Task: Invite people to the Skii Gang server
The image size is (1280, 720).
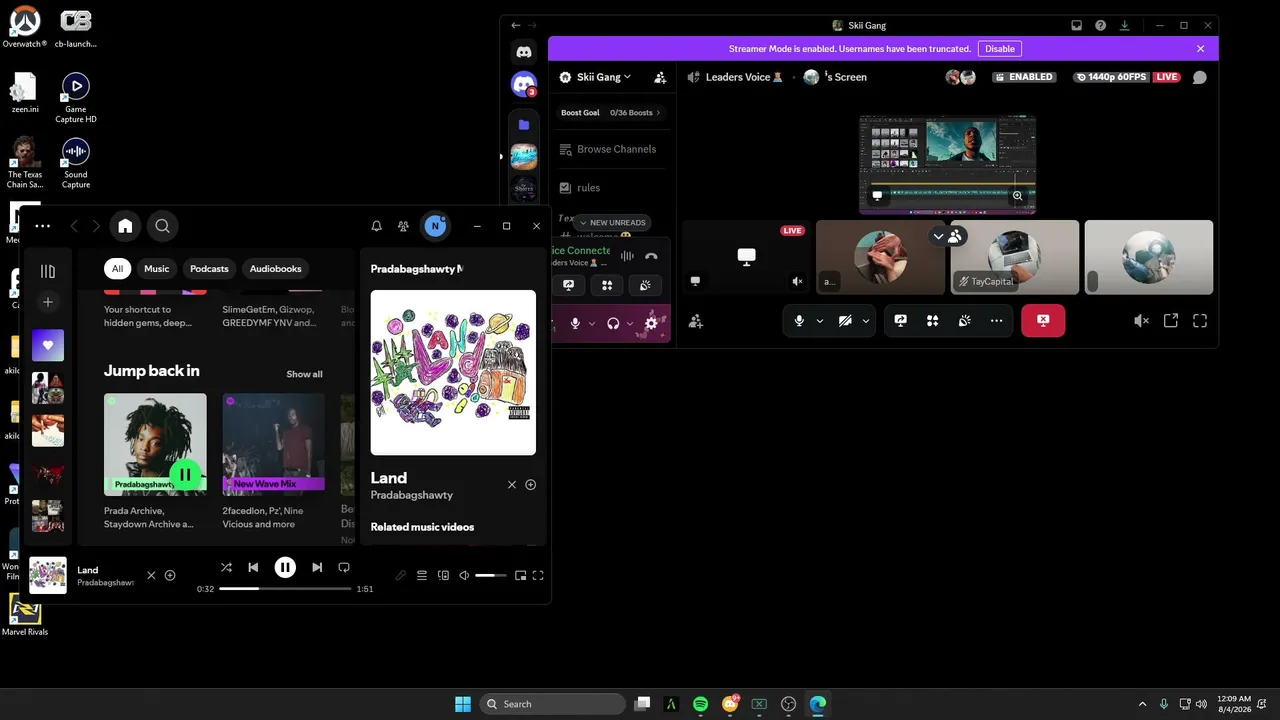Action: pyautogui.click(x=660, y=77)
